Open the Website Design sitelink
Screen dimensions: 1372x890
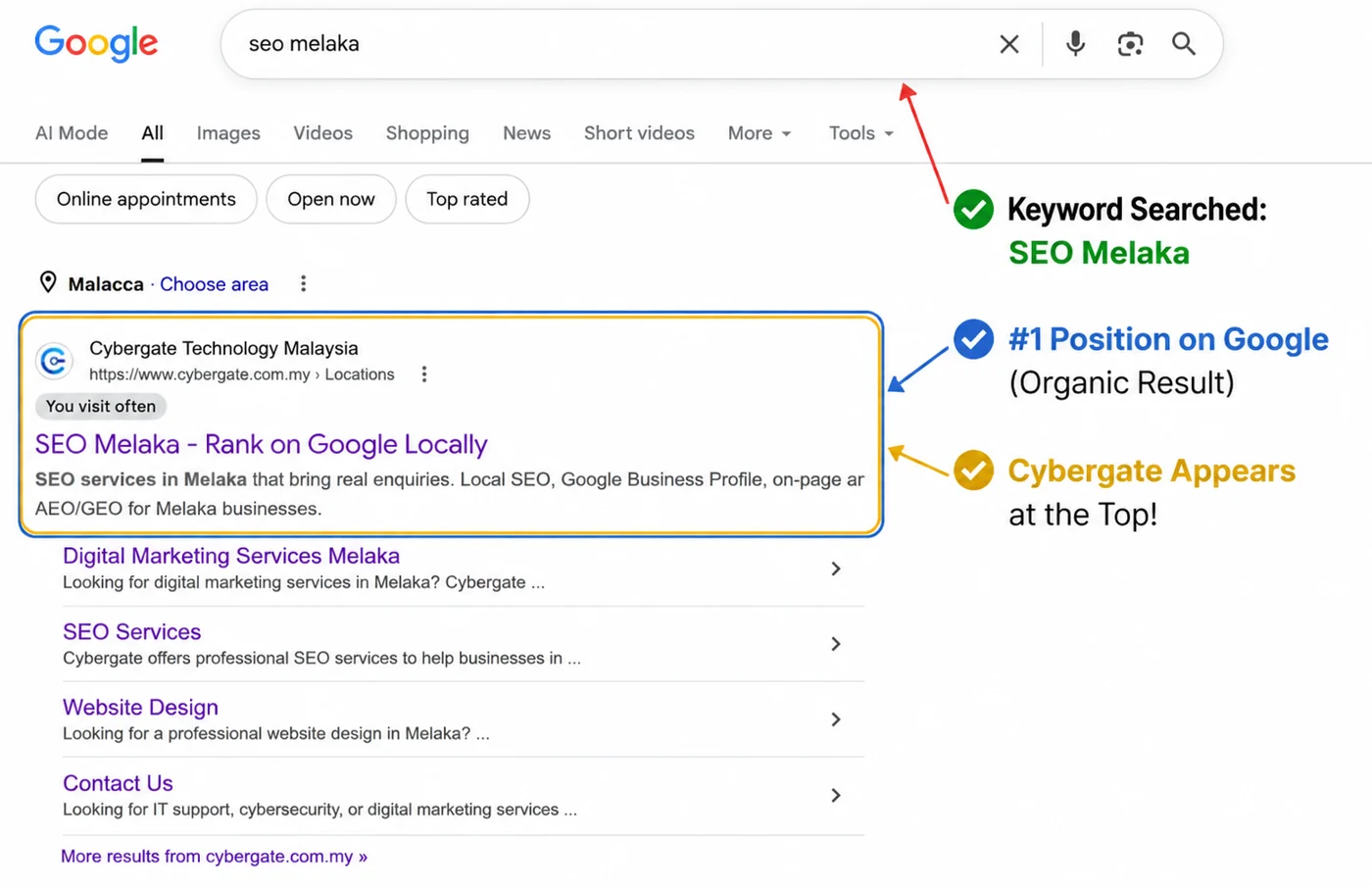(x=140, y=708)
